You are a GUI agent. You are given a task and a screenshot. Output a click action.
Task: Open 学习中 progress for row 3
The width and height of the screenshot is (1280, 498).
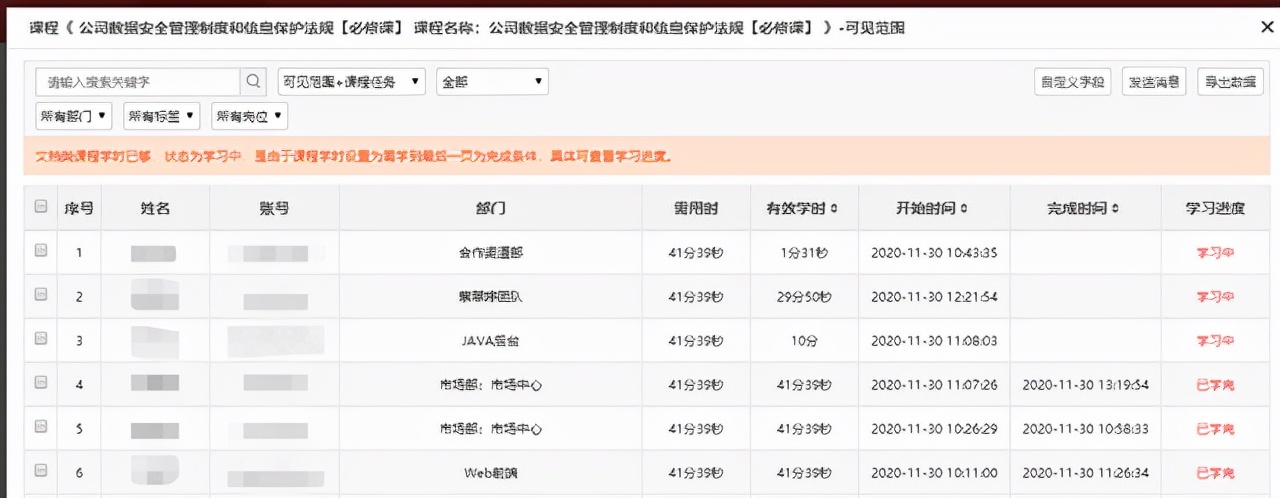coord(1215,341)
